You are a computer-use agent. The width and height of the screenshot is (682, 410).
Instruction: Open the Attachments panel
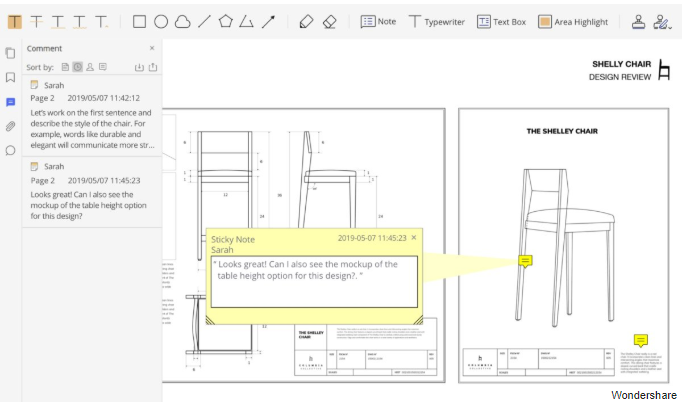pos(10,127)
